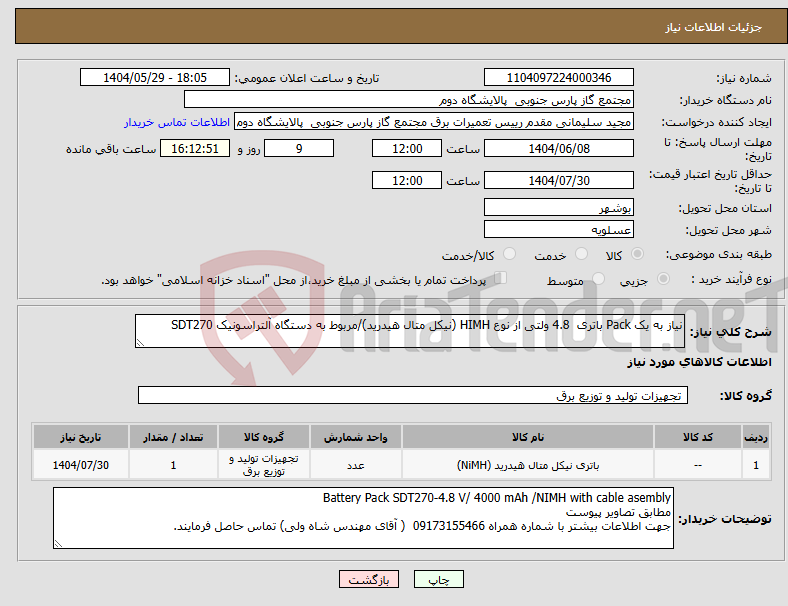Click the response deadline date 1404/06/08
This screenshot has height=606, width=788.
(559, 149)
